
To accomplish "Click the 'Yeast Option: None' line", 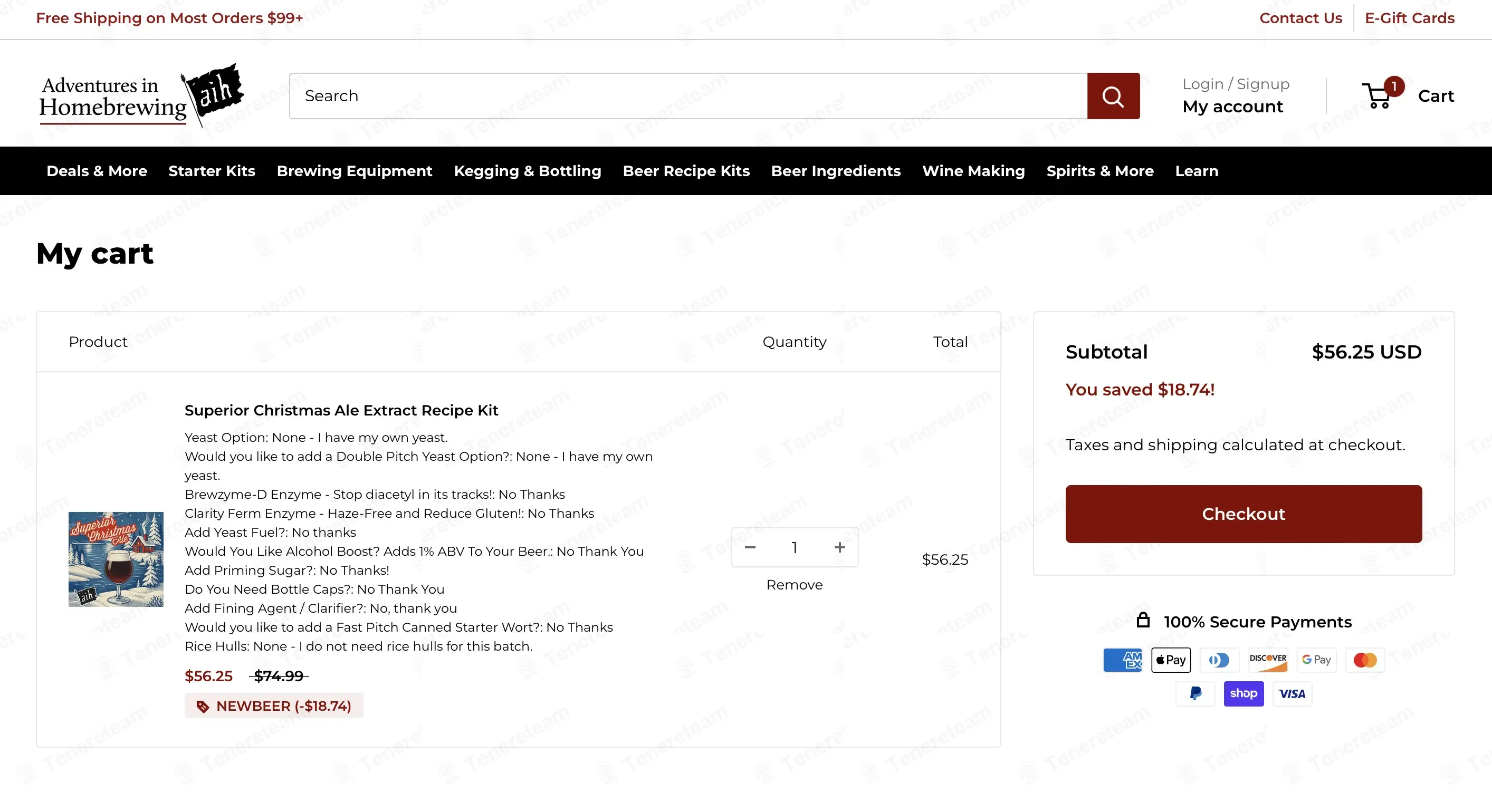I will [x=316, y=438].
